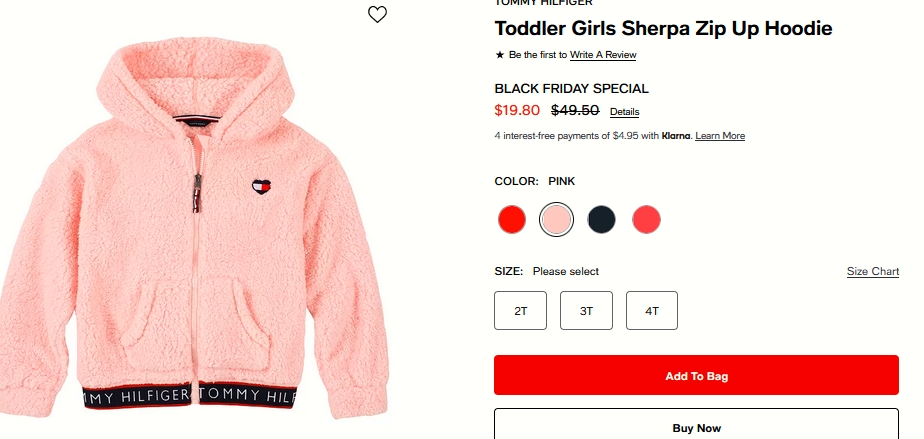The image size is (924, 439).
Task: Click the $19.80 sale price
Action: (517, 110)
